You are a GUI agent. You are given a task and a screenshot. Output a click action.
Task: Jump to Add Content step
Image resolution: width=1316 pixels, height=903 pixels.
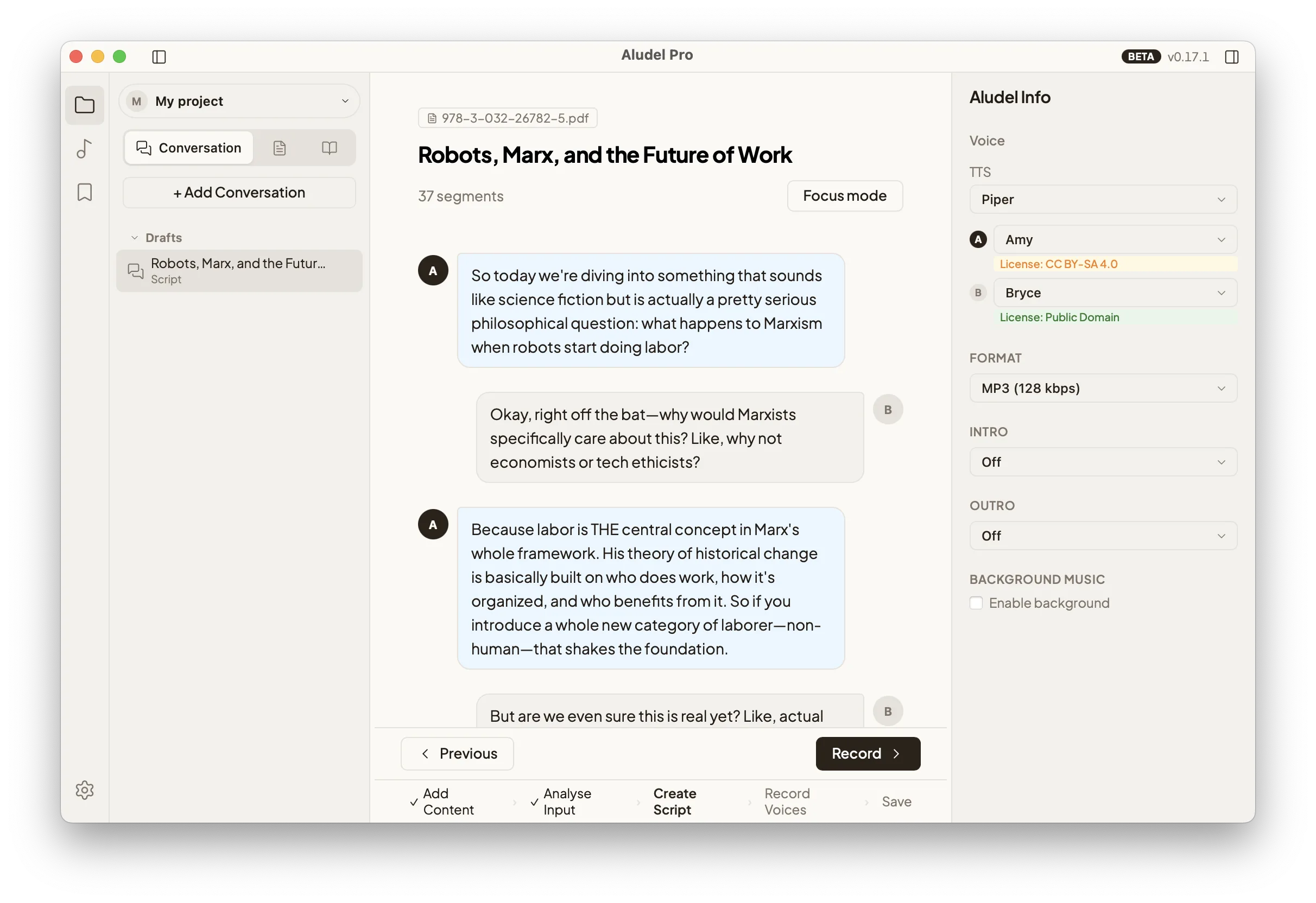click(442, 802)
